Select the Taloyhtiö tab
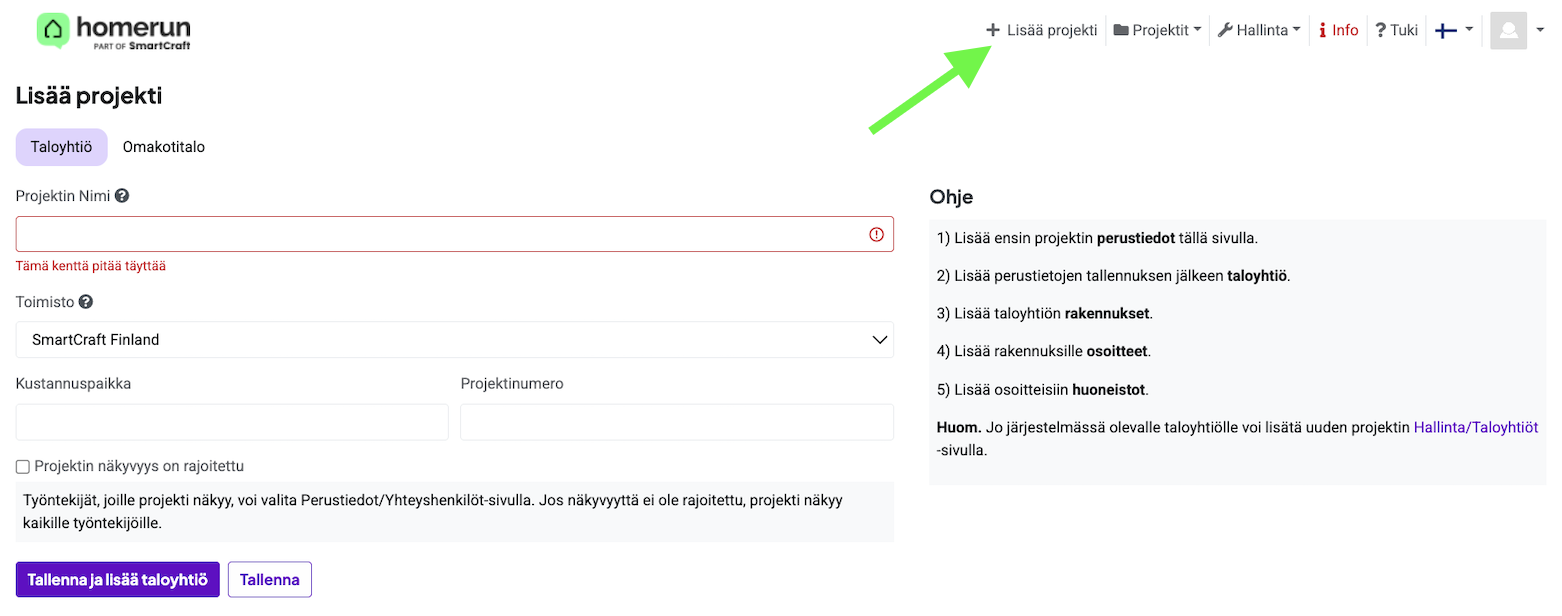1562x616 pixels. point(61,147)
